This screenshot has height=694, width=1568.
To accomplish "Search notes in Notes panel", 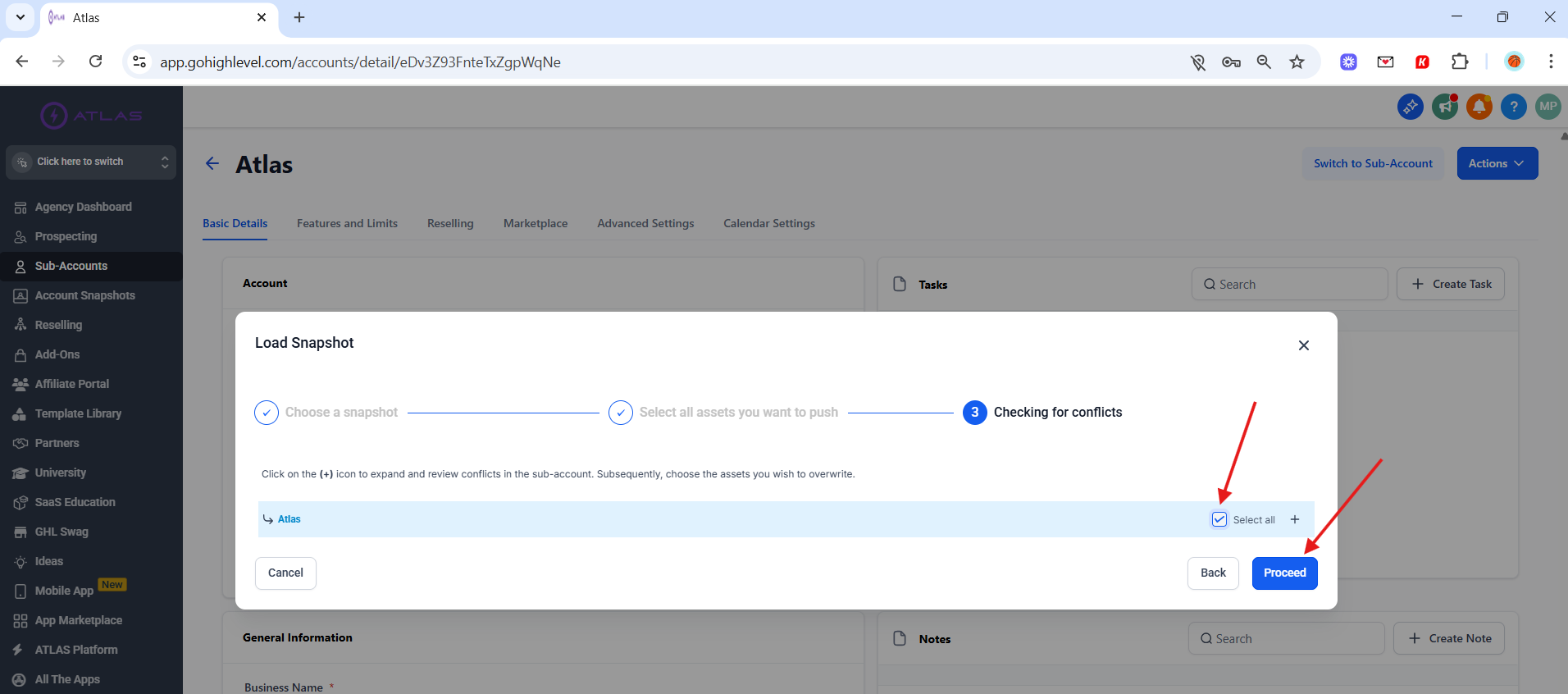I will 1286,638.
